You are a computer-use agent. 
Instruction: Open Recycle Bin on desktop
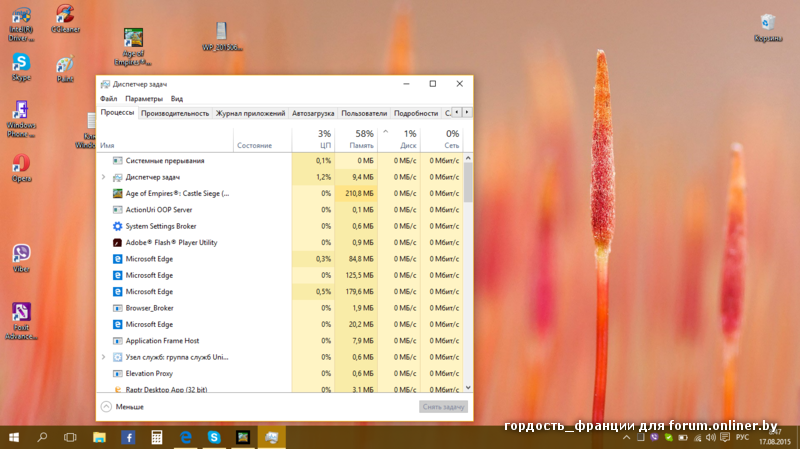[x=768, y=24]
